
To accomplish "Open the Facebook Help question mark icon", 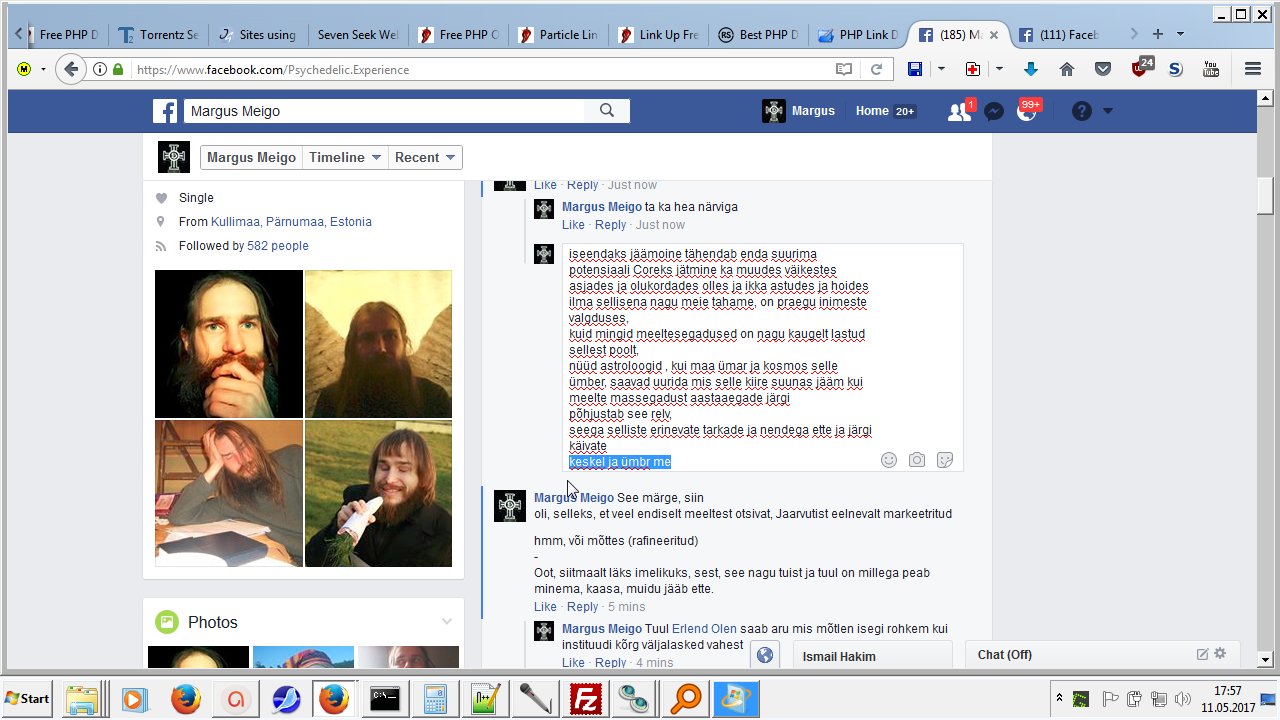I will coord(1082,111).
